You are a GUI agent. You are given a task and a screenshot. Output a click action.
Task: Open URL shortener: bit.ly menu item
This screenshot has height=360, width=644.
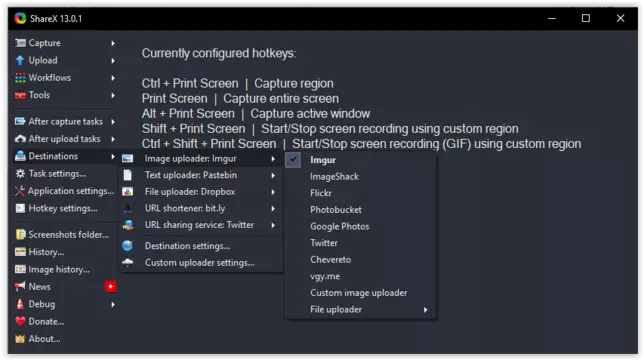point(201,209)
